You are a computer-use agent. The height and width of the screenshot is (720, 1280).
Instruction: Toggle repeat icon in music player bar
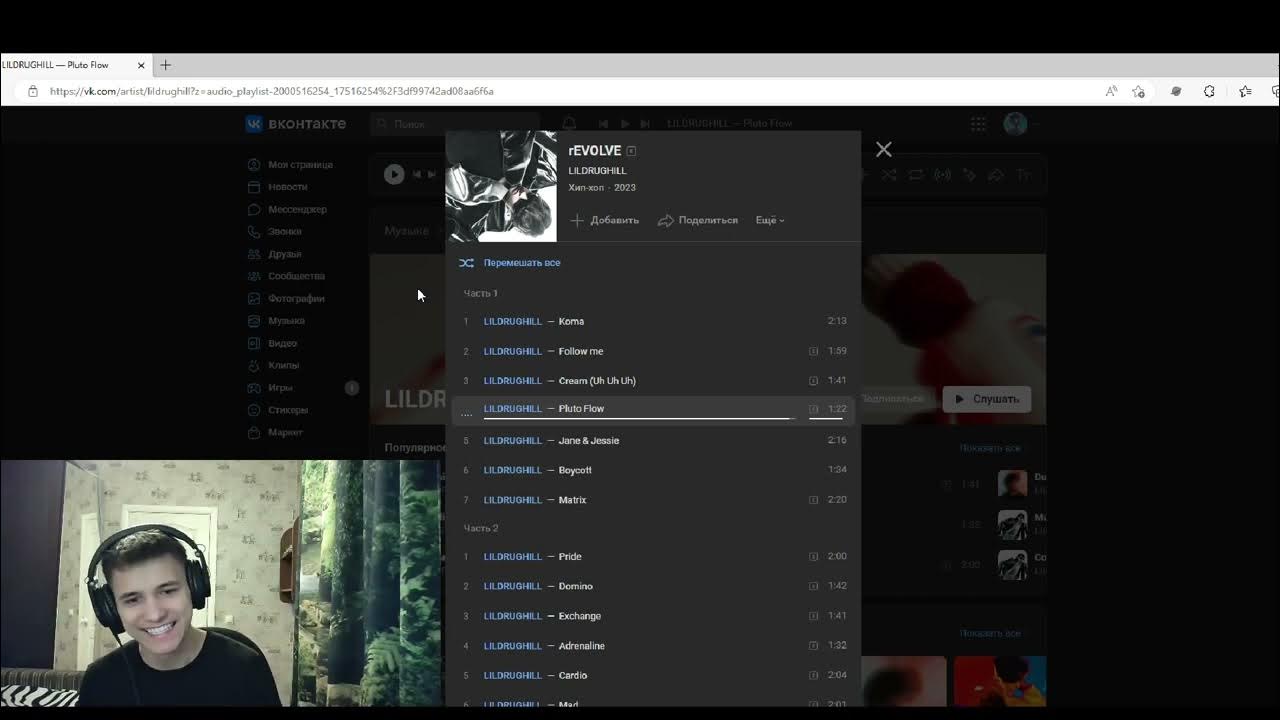pos(915,174)
